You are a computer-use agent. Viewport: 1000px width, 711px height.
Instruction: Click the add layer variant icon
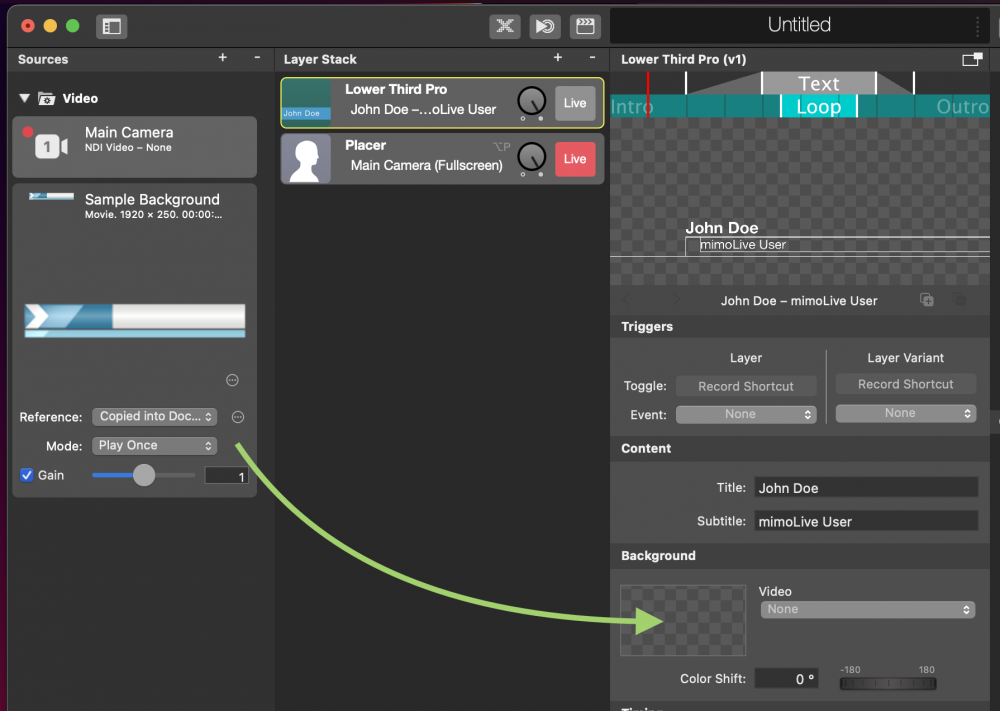pos(927,299)
